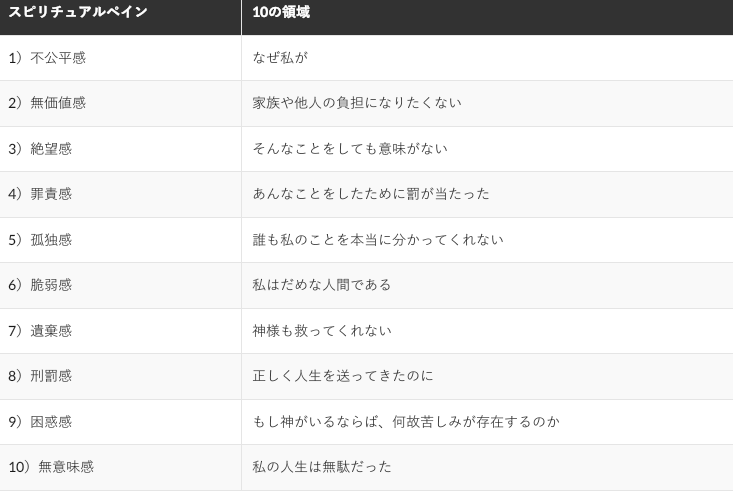Screen dimensions: 733x491
Task: Click the スピリチュアルペイン column header
Action: (78, 12)
